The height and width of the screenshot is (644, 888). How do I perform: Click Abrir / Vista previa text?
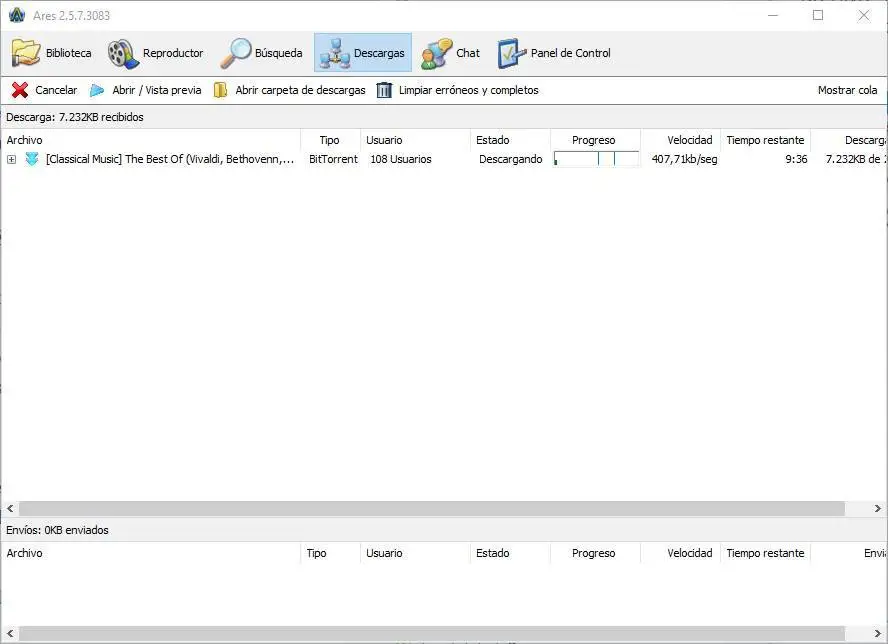(x=157, y=90)
